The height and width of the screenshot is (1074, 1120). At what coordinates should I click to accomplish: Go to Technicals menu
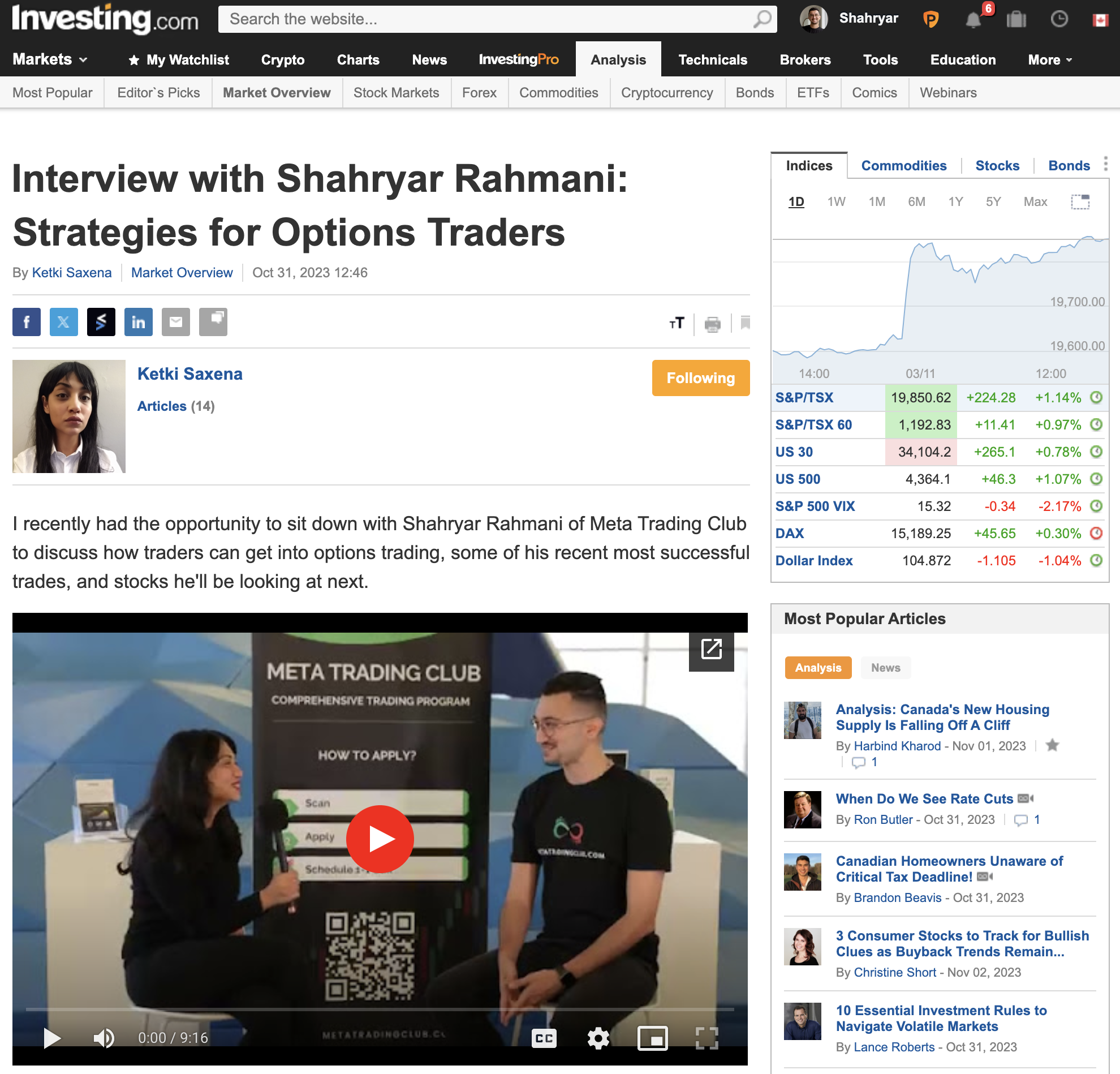tap(713, 59)
